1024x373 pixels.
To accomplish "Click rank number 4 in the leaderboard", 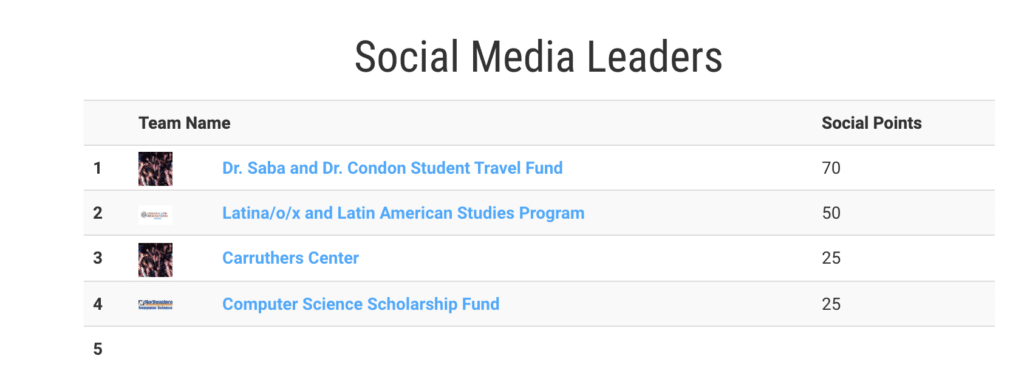I will [97, 304].
